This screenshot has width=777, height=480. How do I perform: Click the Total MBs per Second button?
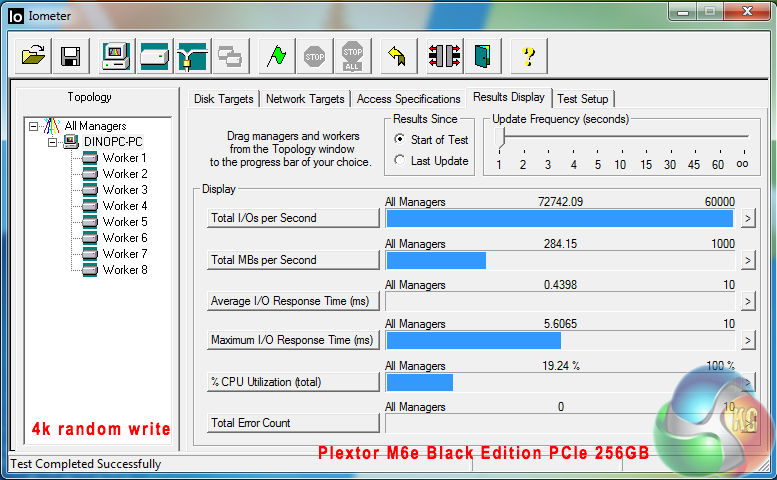coord(293,260)
